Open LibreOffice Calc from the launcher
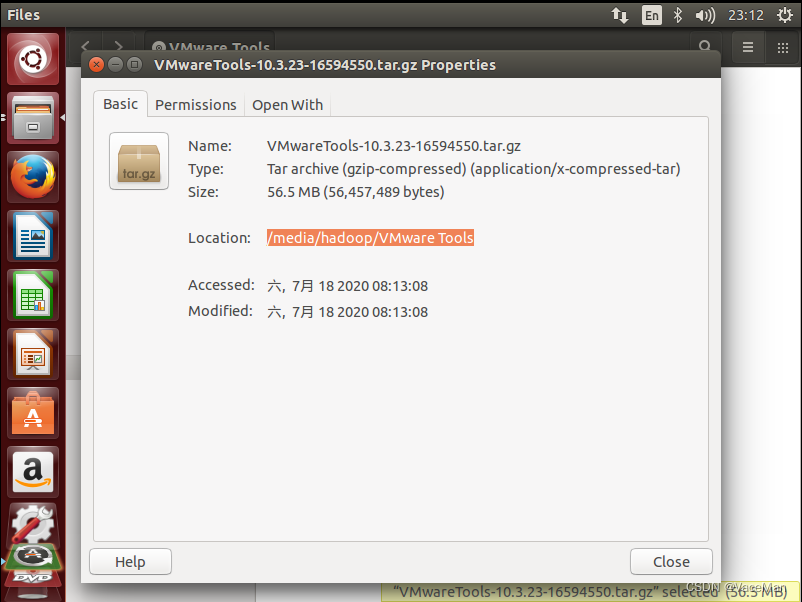Image resolution: width=802 pixels, height=602 pixels. pyautogui.click(x=32, y=295)
